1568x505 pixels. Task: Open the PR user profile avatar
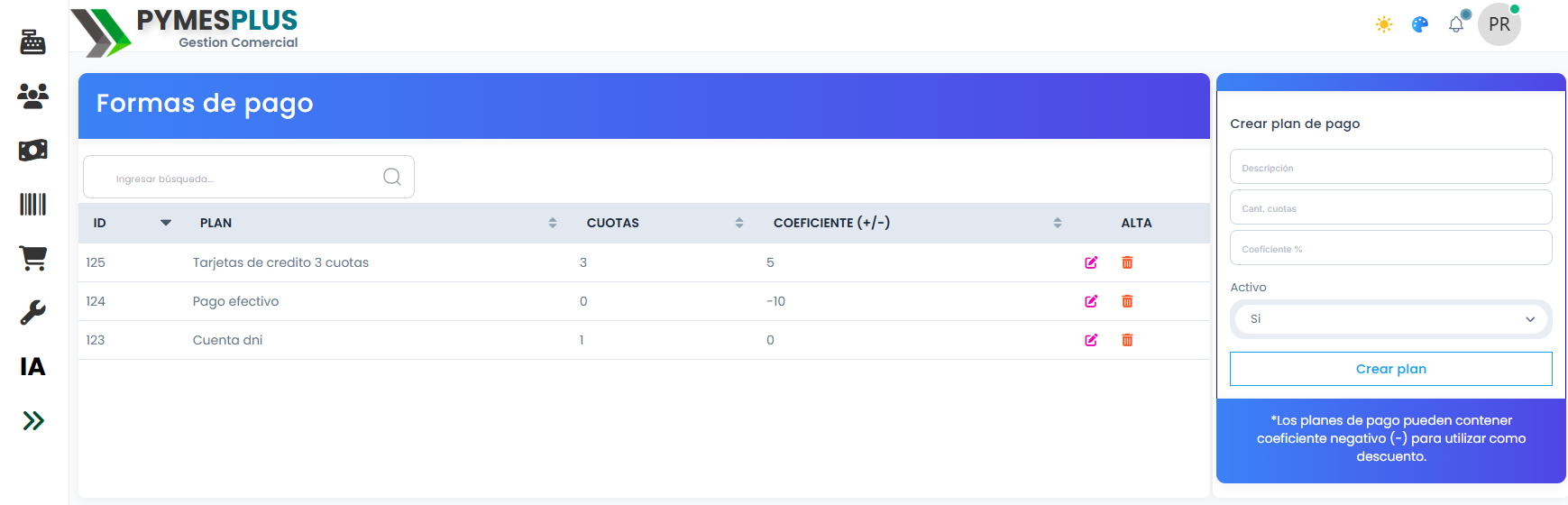point(1499,24)
